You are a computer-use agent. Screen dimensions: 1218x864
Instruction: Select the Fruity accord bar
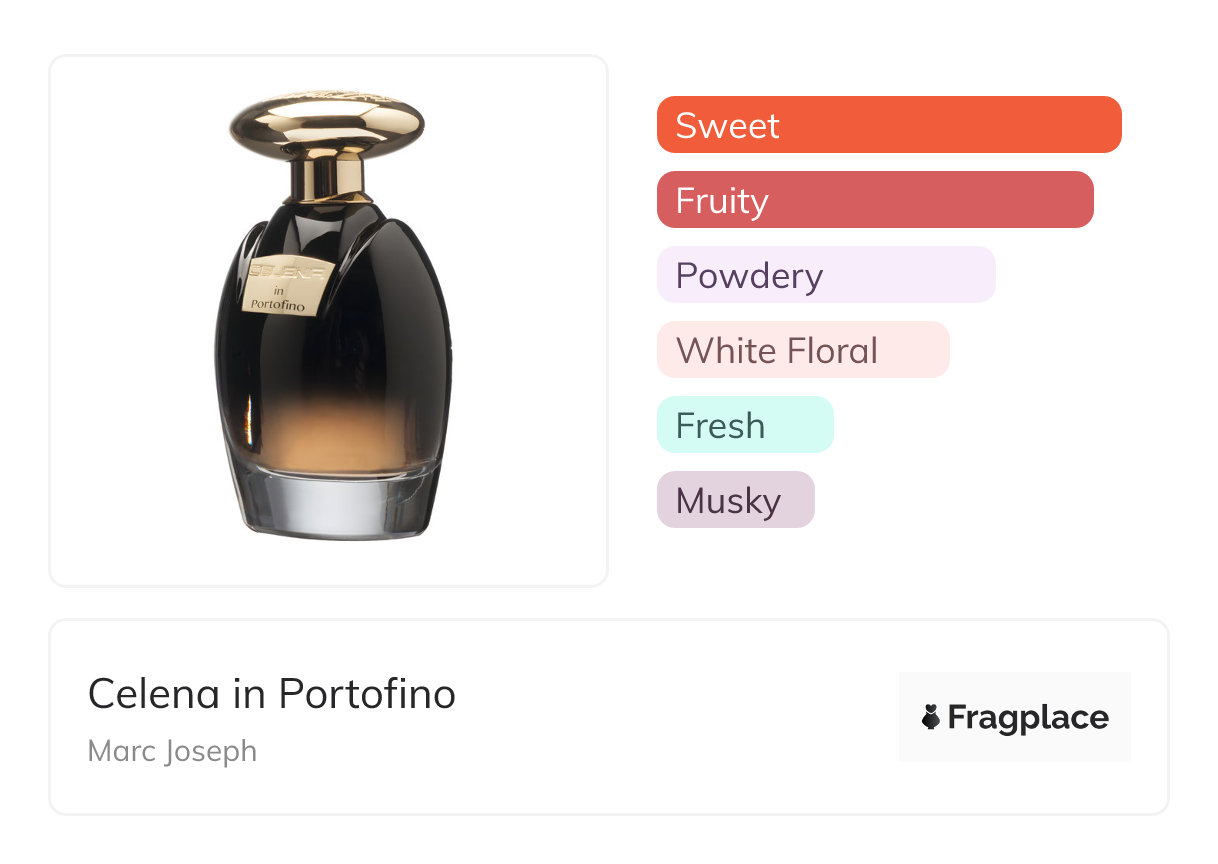pyautogui.click(x=874, y=200)
